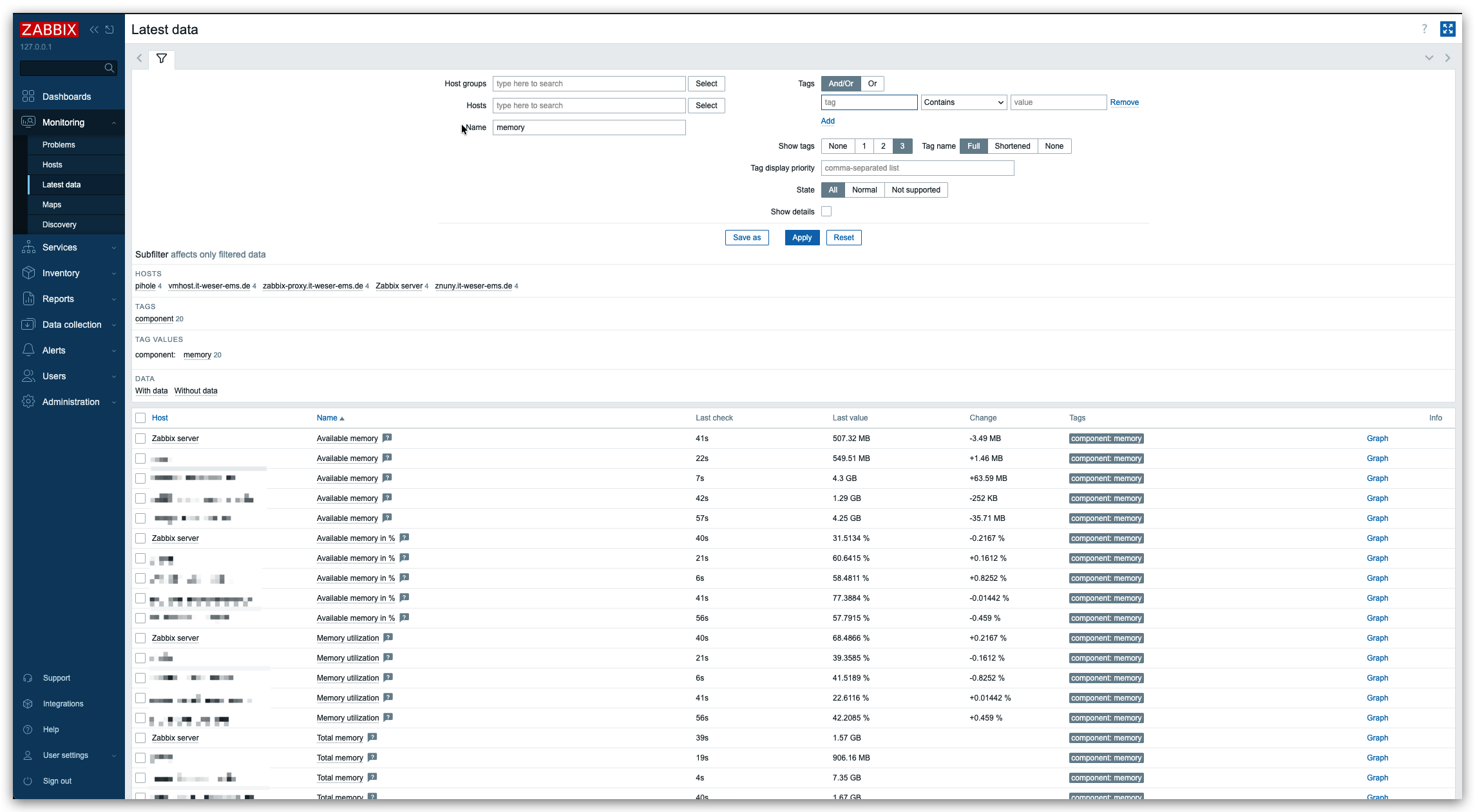Set Show tags to None
Viewport: 1475px width, 812px height.
[x=838, y=146]
